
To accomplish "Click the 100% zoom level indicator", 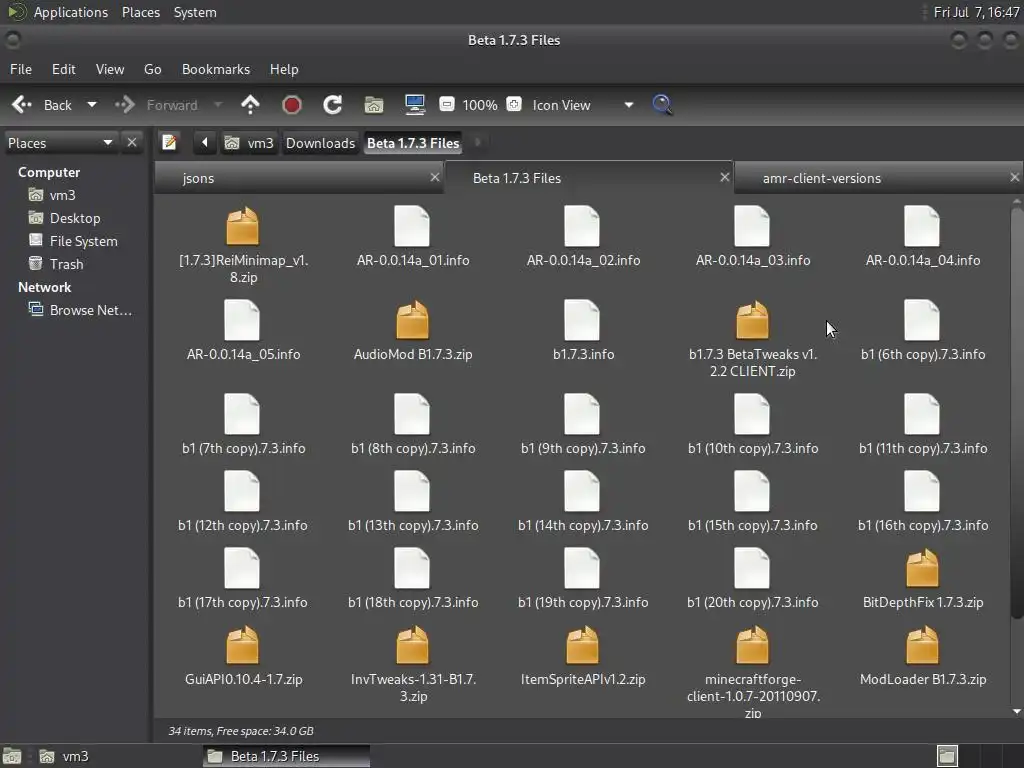I will 480,104.
